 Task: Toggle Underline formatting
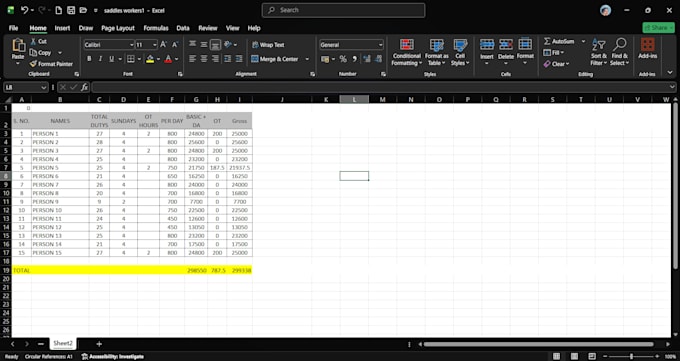(x=111, y=59)
